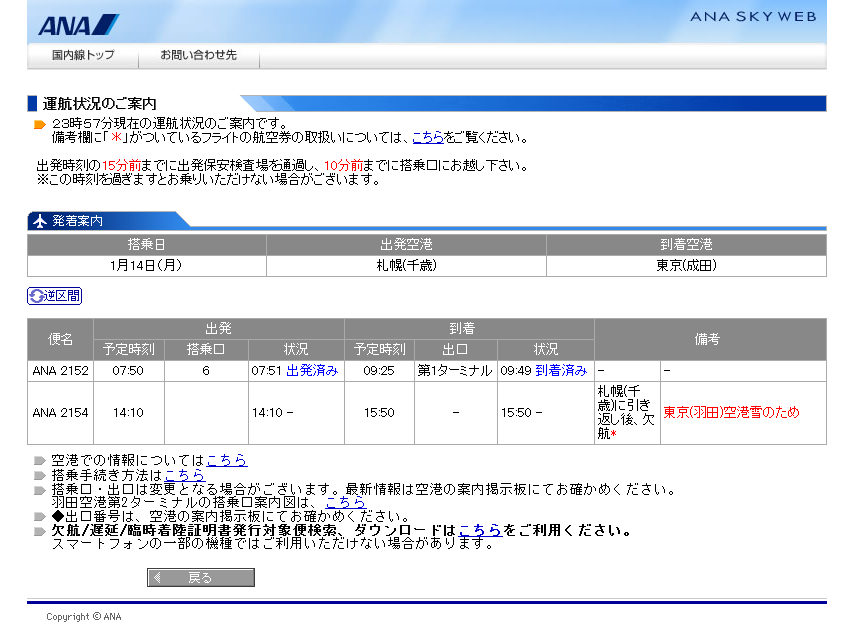Click the 運航状況のご案内 heading
The height and width of the screenshot is (626, 854).
click(x=100, y=104)
